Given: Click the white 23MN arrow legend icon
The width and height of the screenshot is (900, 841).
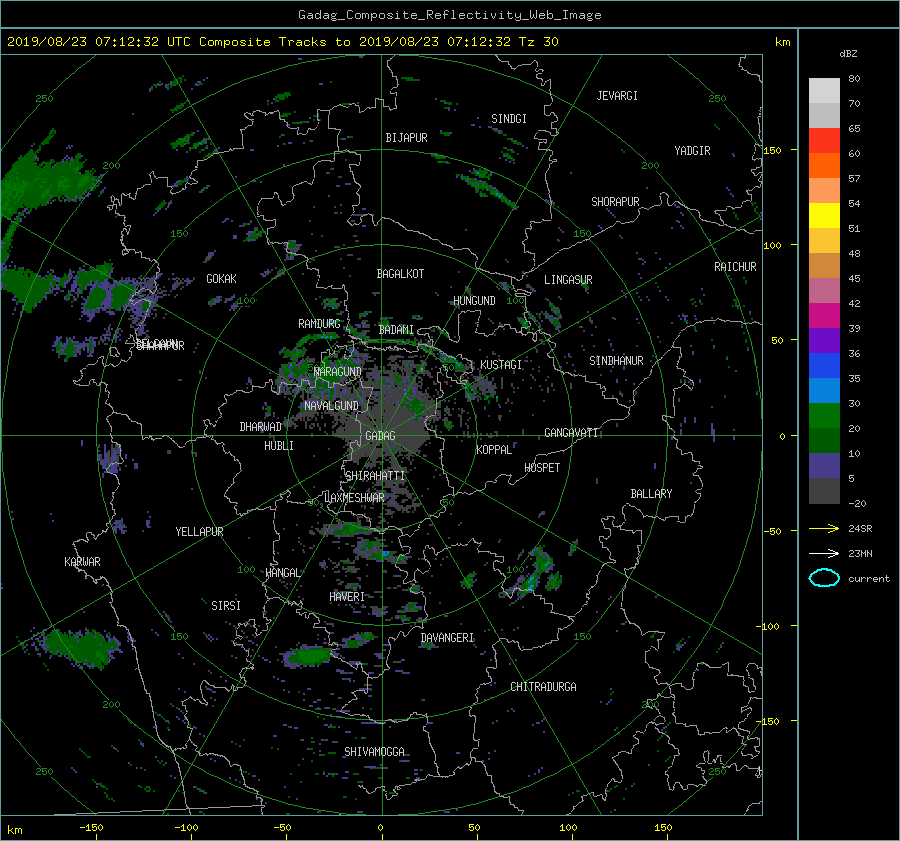Looking at the screenshot, I should click(x=824, y=553).
